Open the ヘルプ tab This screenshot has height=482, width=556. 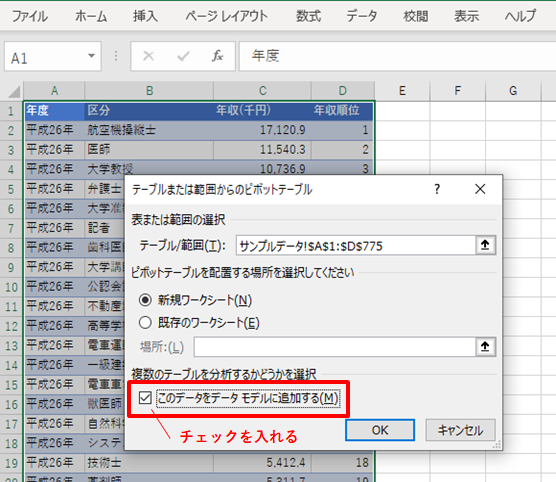coord(521,16)
